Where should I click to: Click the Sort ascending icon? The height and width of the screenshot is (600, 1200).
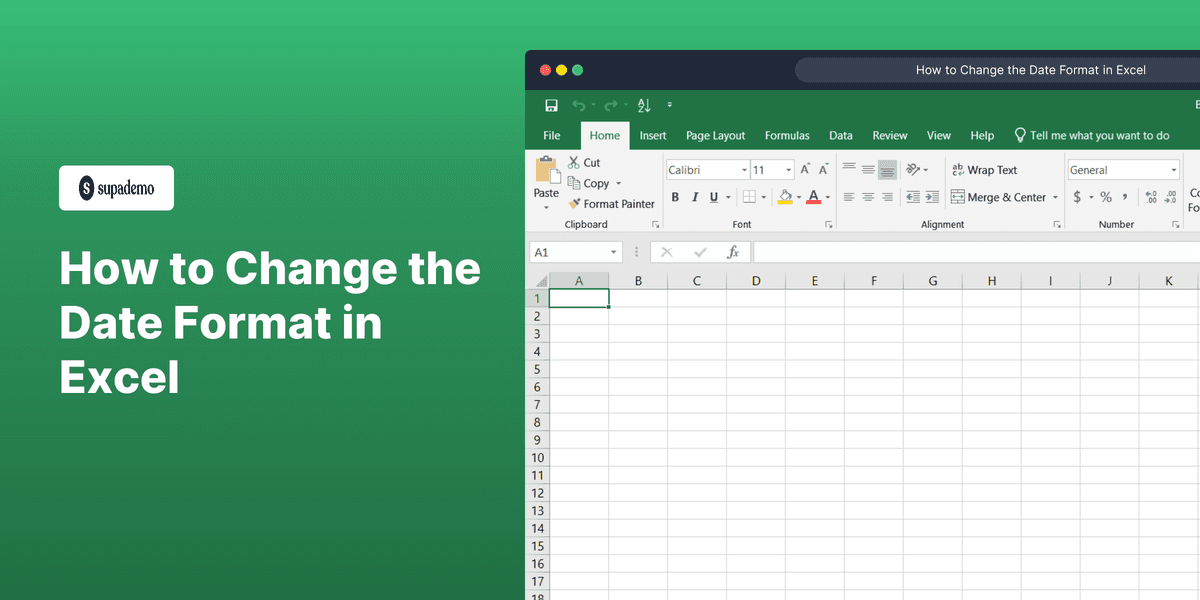644,105
